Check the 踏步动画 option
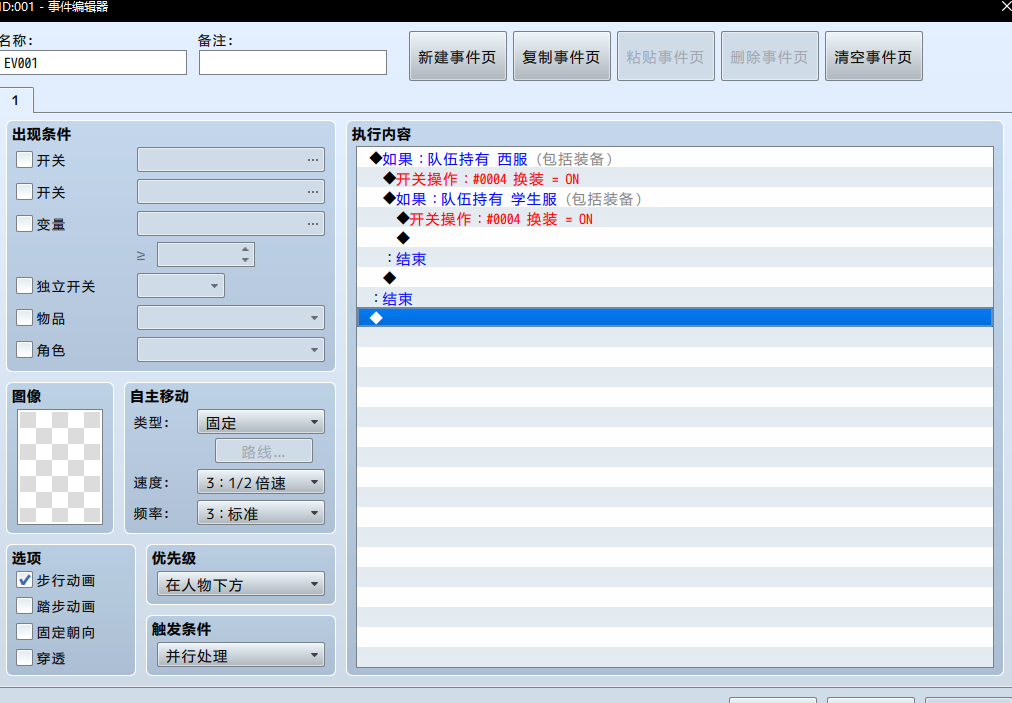Screen dimensions: 1012x703 coord(25,606)
